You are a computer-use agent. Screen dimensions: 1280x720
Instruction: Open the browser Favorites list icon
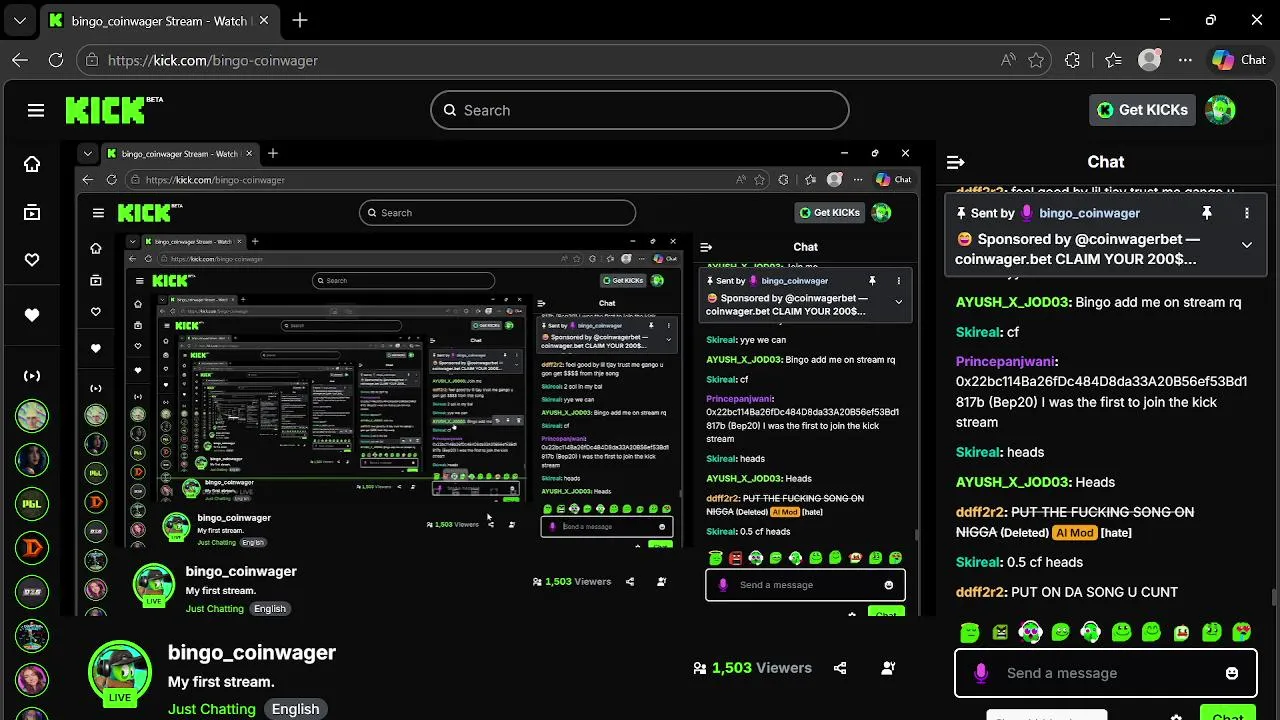(x=1114, y=60)
